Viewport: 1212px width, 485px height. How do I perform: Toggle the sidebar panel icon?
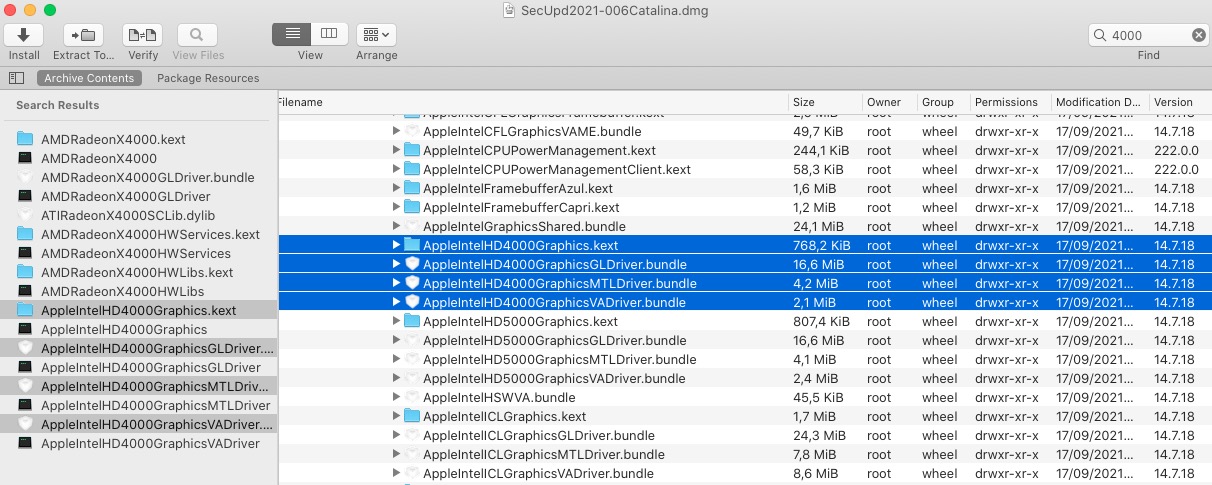[x=16, y=78]
